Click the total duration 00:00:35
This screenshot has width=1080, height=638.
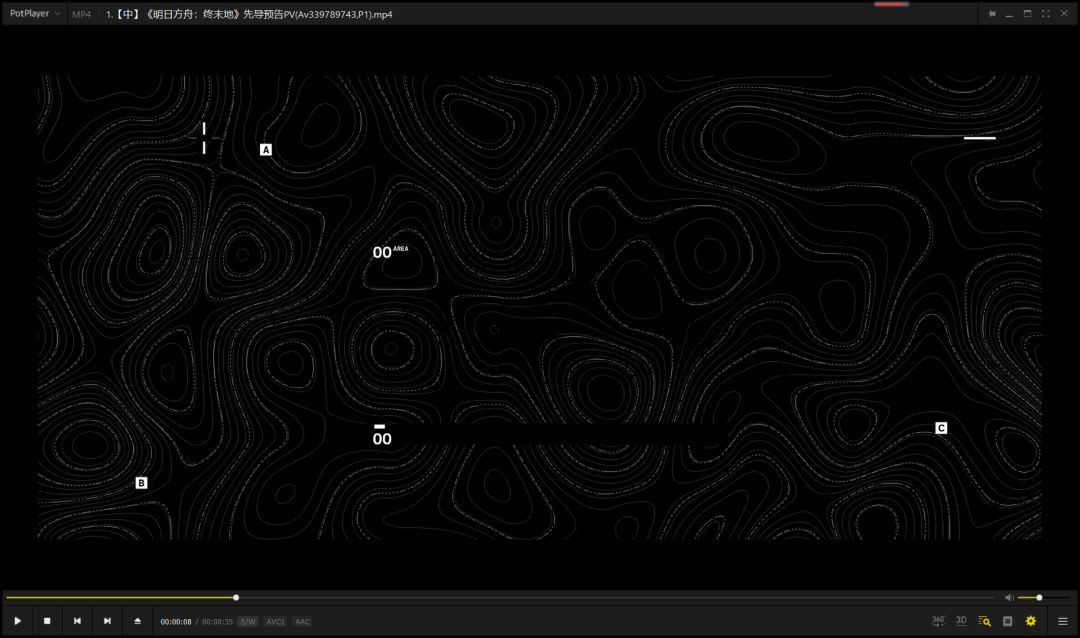tap(218, 621)
